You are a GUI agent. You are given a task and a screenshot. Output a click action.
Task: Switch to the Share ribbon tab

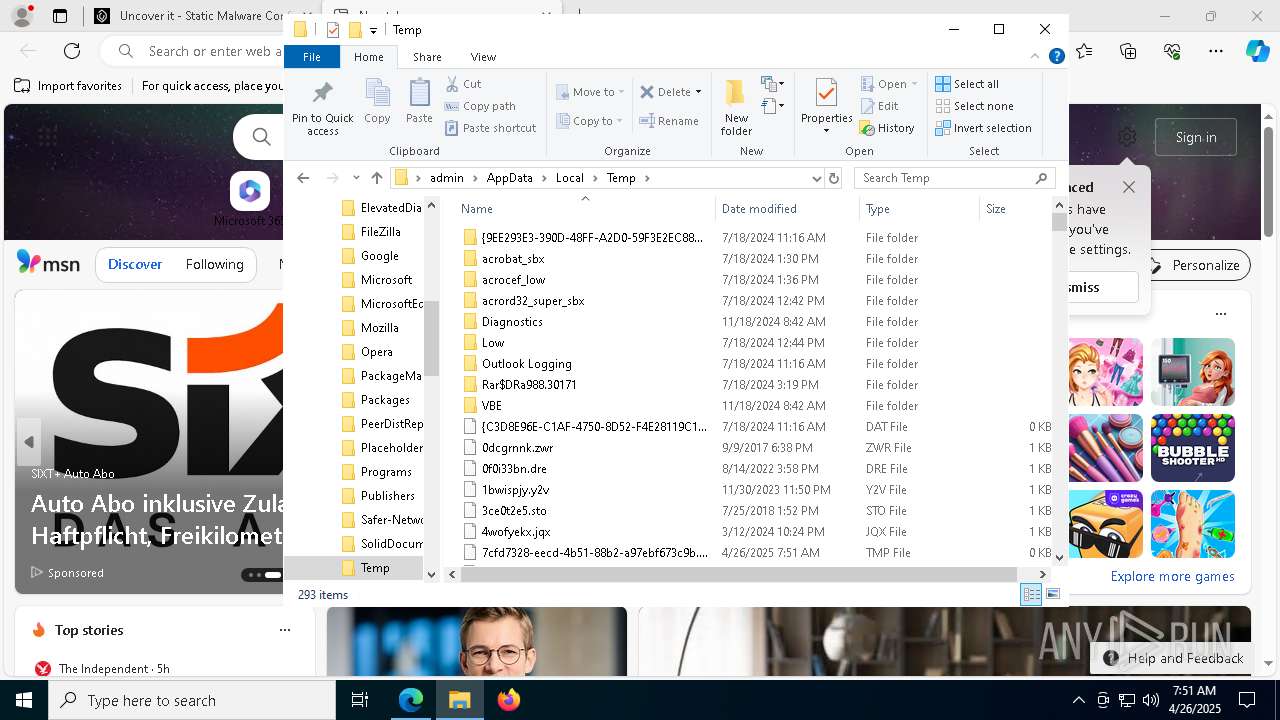click(x=427, y=57)
